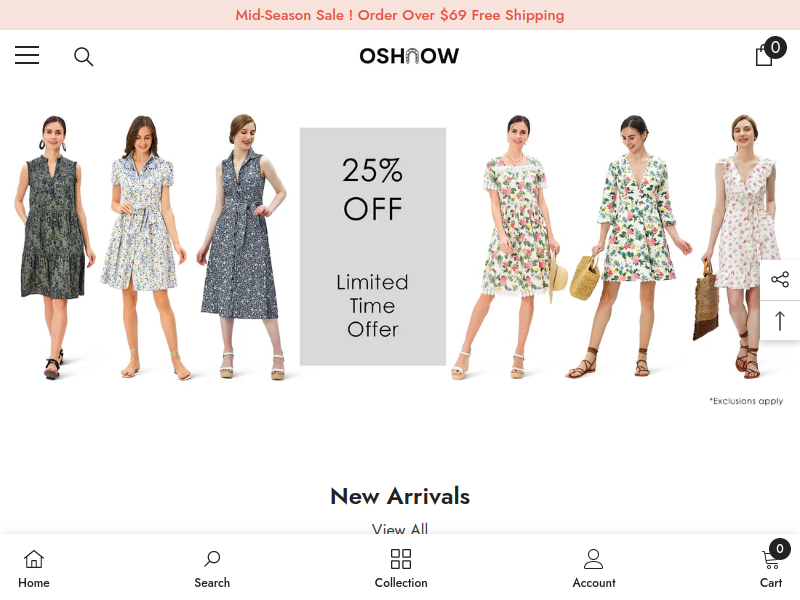The height and width of the screenshot is (600, 800).
Task: Open the Account tab in bottom bar
Action: (593, 568)
